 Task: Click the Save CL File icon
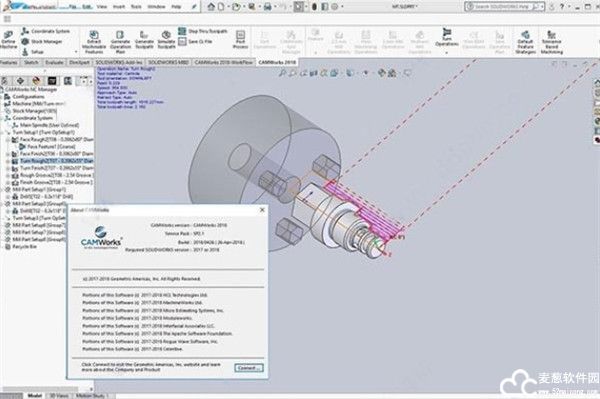195,41
